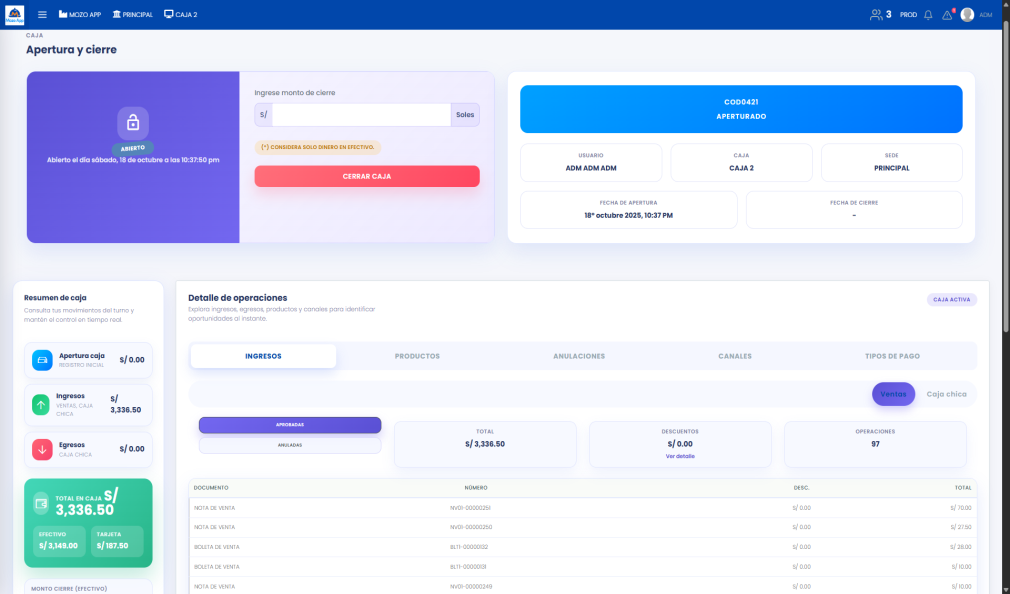Open the notifications bell
The height and width of the screenshot is (594, 1010).
(x=928, y=15)
